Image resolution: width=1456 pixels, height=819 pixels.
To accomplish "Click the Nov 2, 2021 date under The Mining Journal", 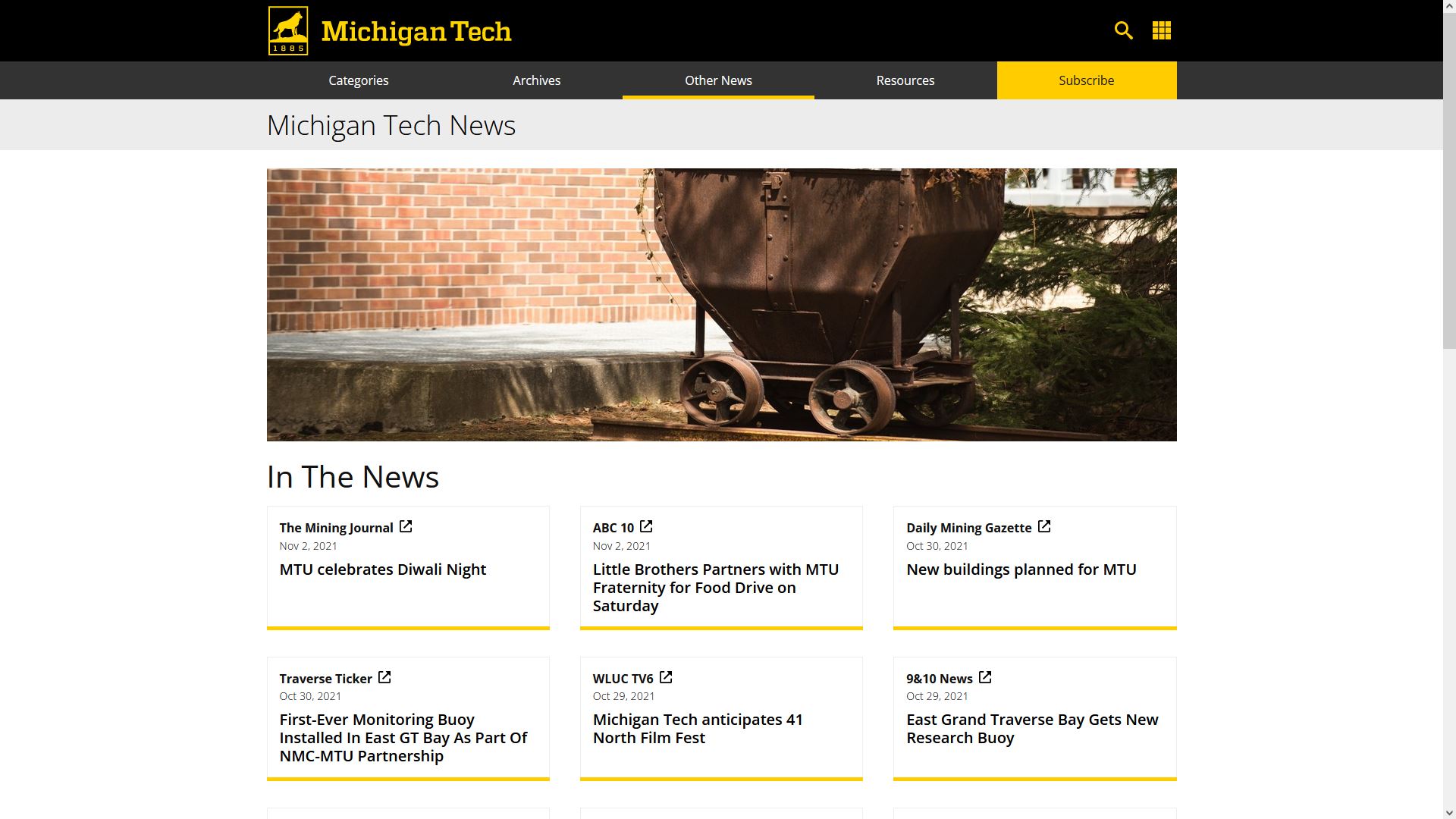I will pos(308,546).
